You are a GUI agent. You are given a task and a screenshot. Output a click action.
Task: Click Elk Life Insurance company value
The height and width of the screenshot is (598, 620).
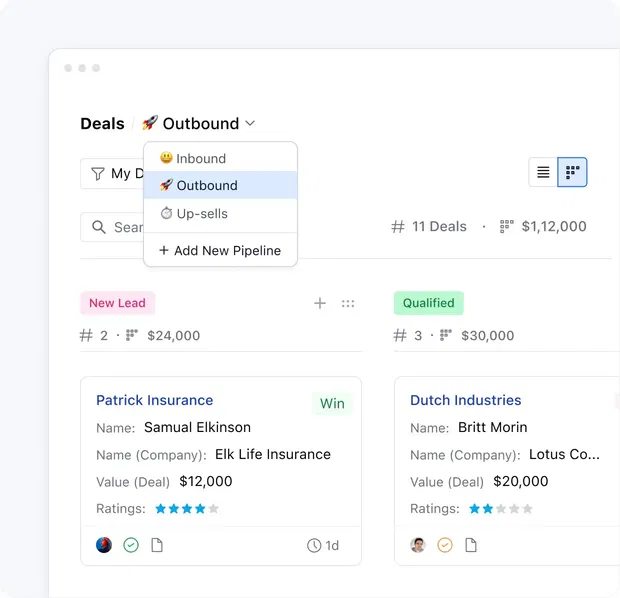coord(273,454)
